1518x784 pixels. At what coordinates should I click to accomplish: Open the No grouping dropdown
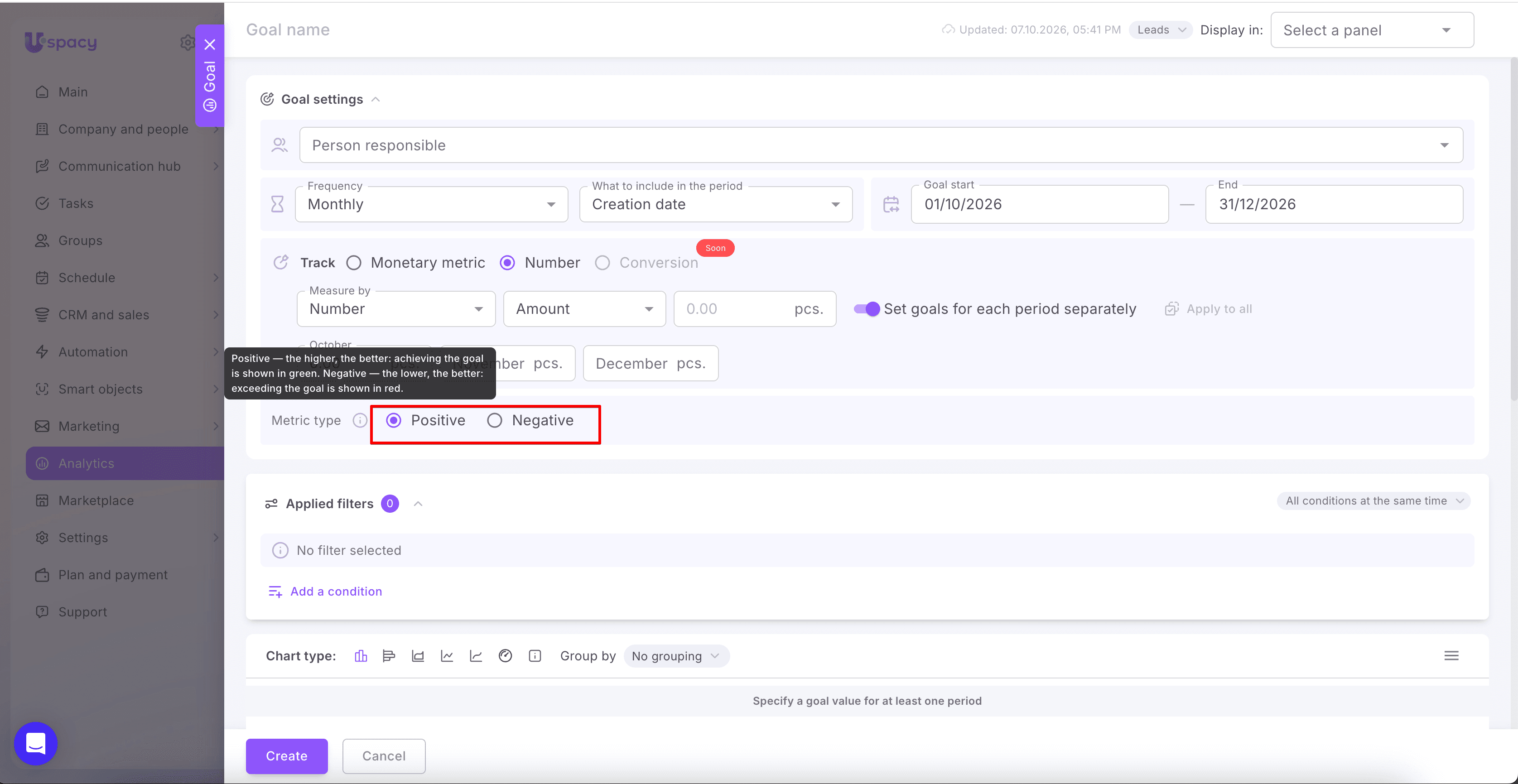pyautogui.click(x=676, y=656)
